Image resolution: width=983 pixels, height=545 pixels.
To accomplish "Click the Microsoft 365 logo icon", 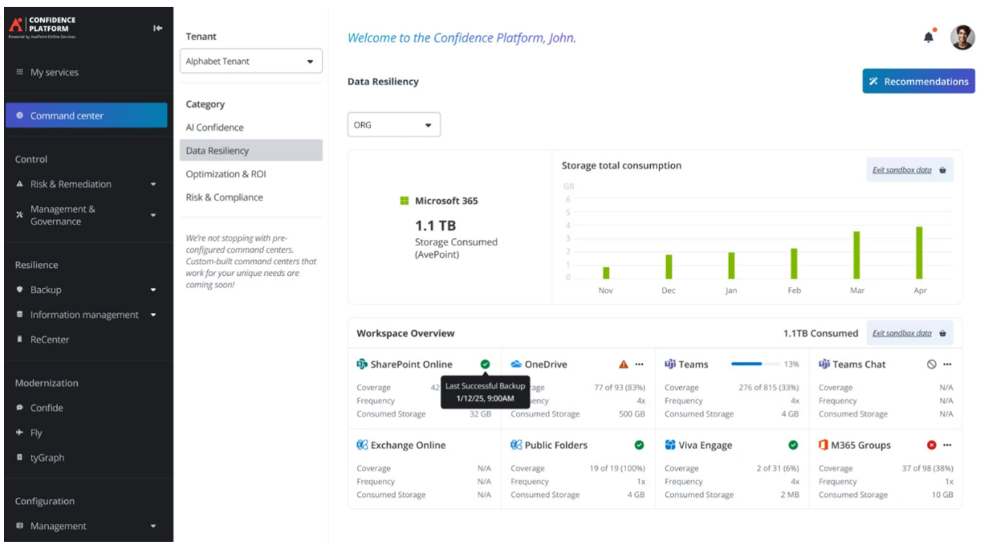I will (x=404, y=201).
